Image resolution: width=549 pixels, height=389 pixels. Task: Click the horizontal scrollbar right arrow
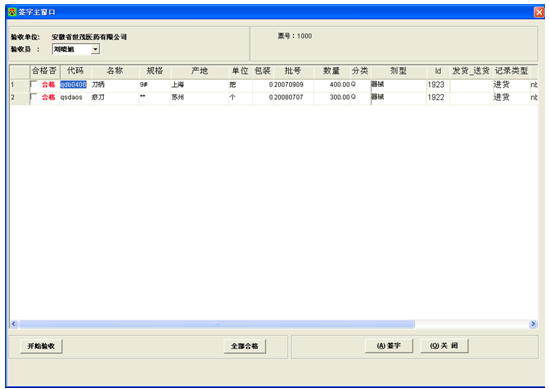click(533, 324)
